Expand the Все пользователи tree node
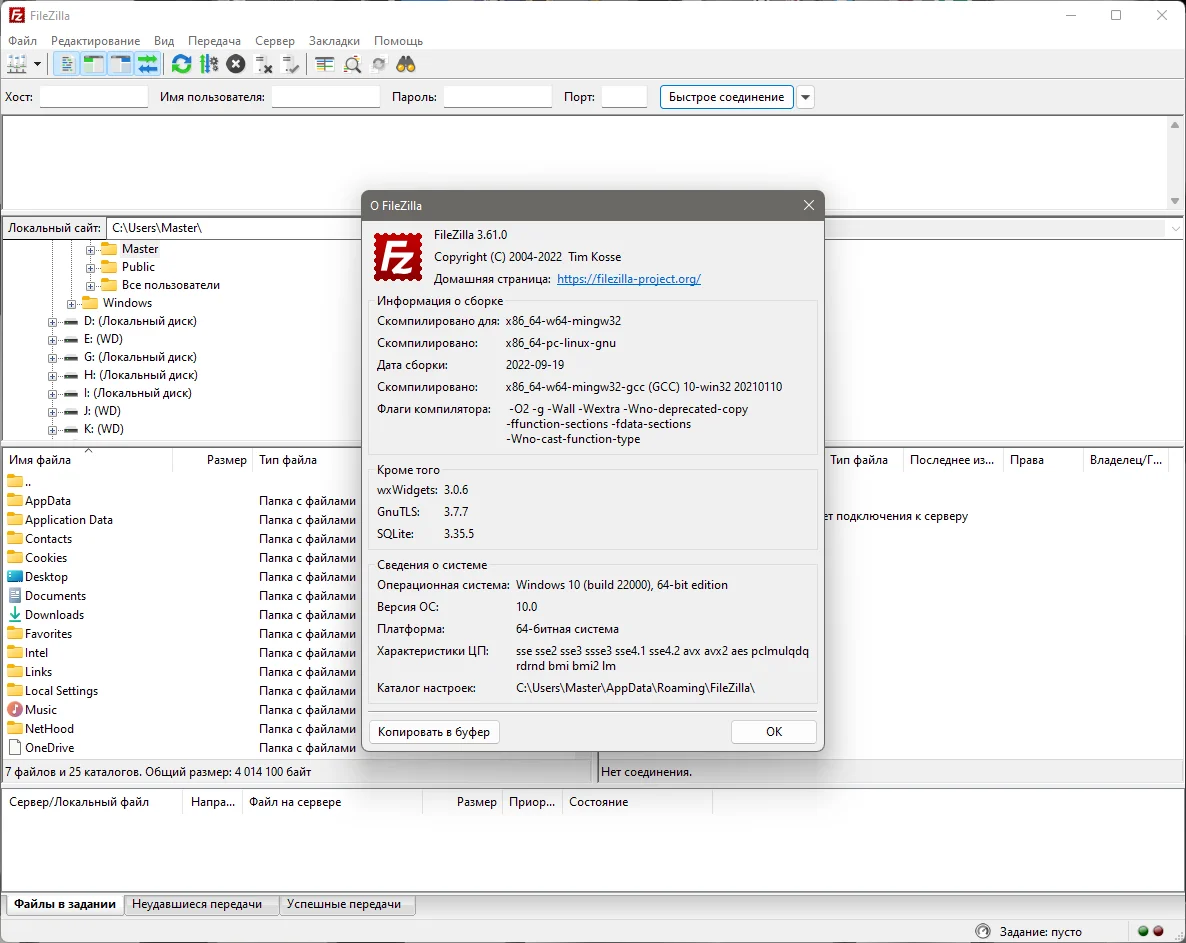The image size is (1186, 943). tap(90, 286)
